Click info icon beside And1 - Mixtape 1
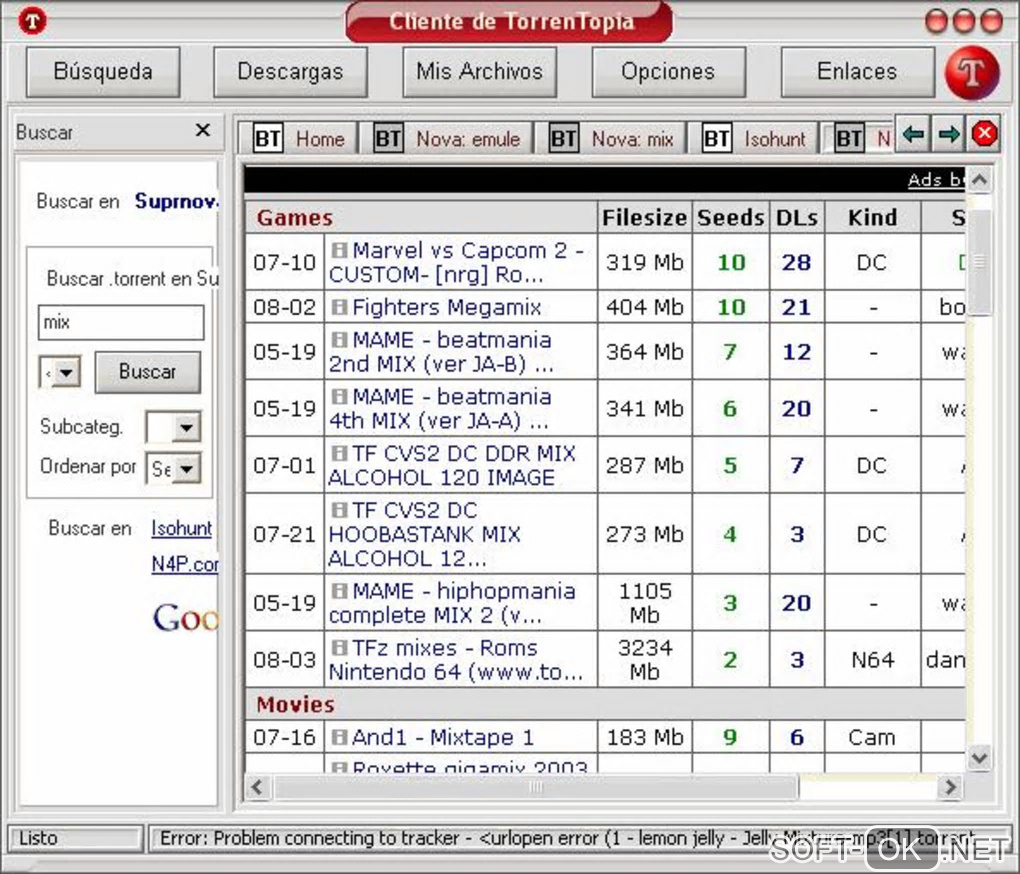The image size is (1020, 874). coord(339,737)
